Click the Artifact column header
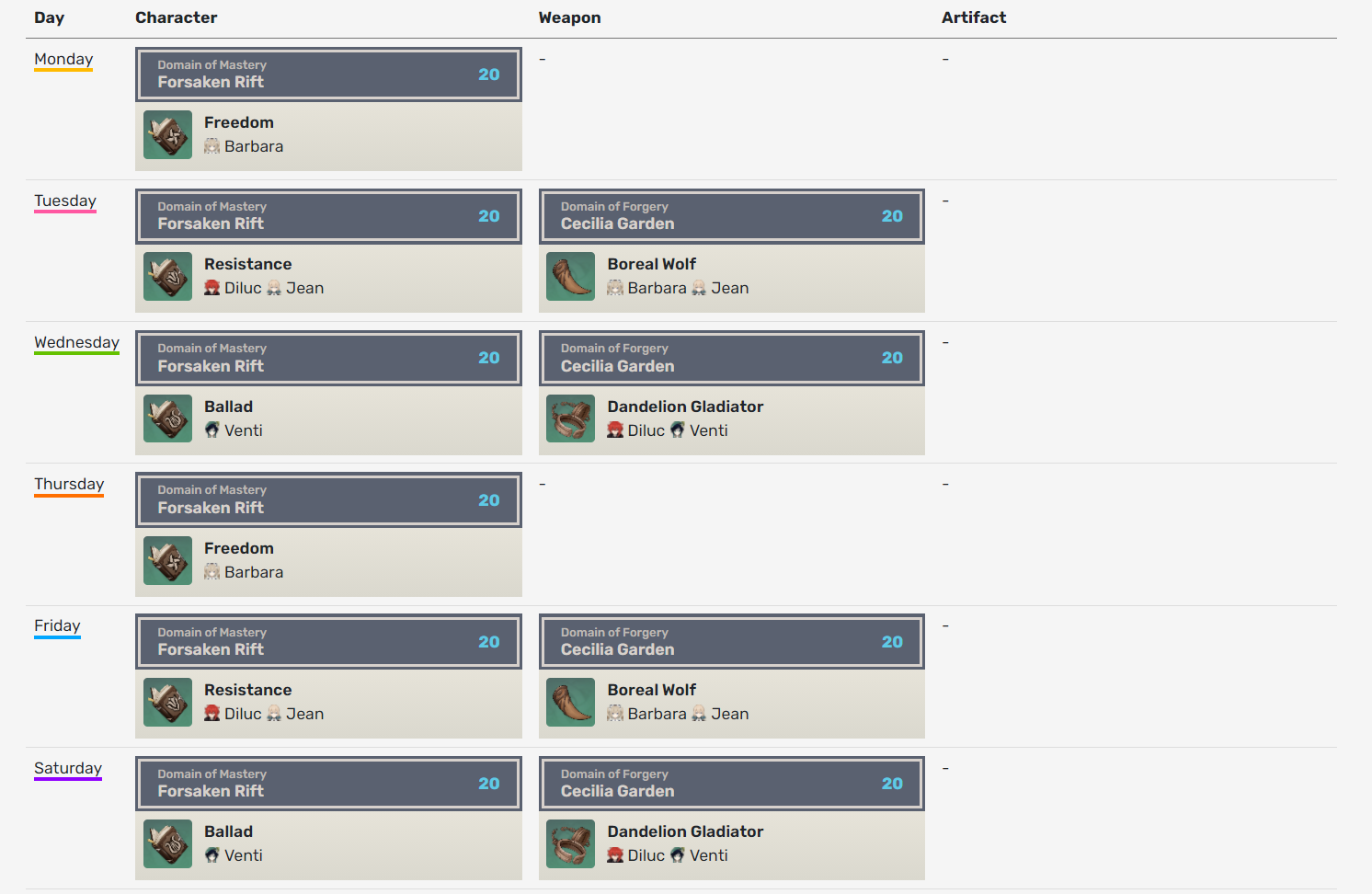The height and width of the screenshot is (894, 1372). (x=974, y=17)
